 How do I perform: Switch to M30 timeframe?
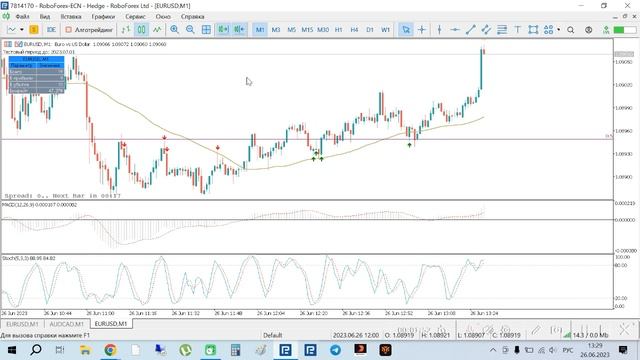coord(323,30)
